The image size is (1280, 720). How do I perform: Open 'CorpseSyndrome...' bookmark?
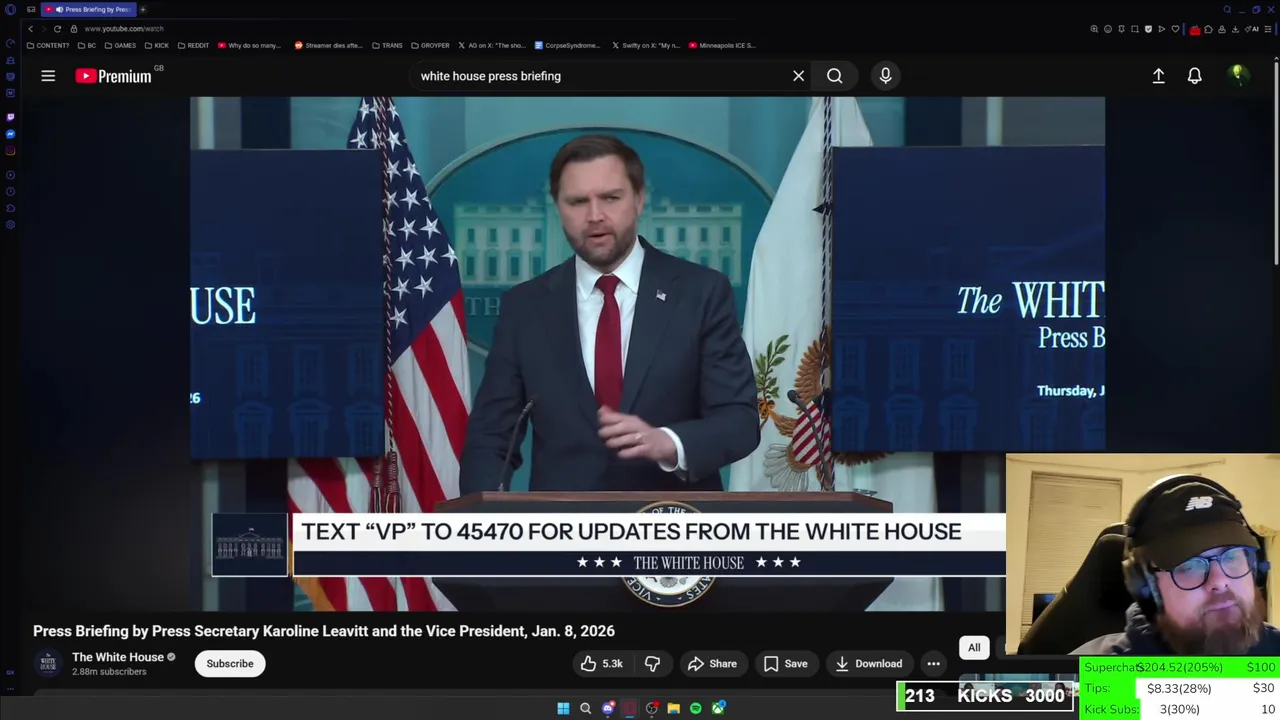point(568,45)
